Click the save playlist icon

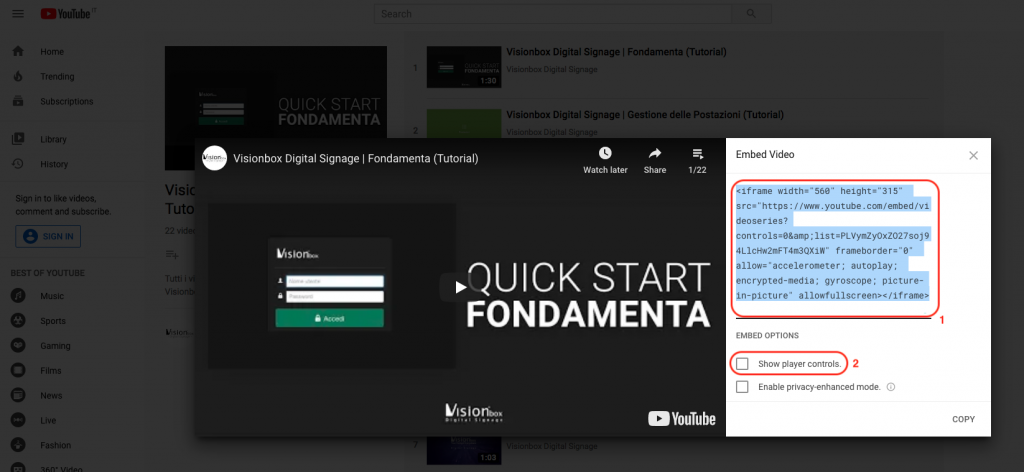(x=172, y=254)
